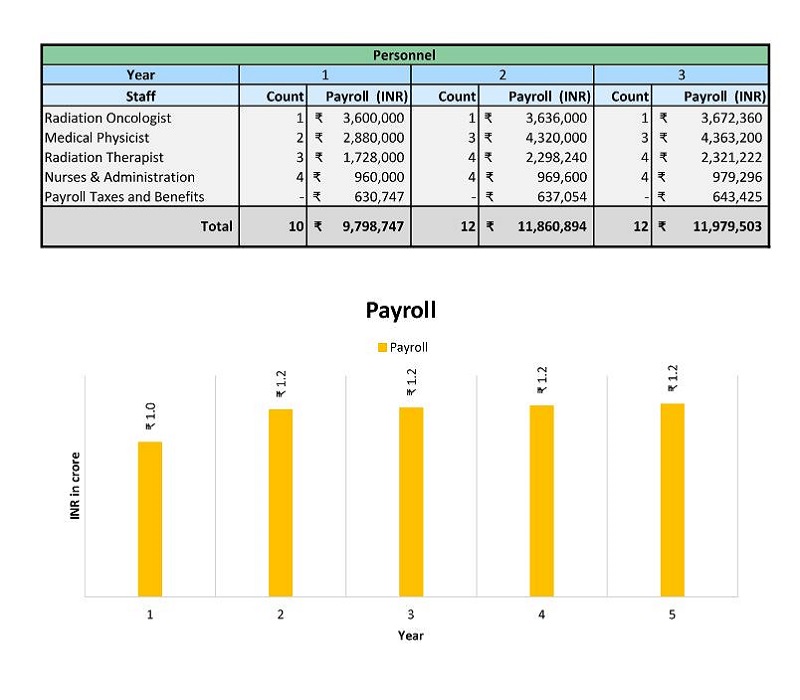
Task: Select the Year 3 header cell
Action: point(681,75)
